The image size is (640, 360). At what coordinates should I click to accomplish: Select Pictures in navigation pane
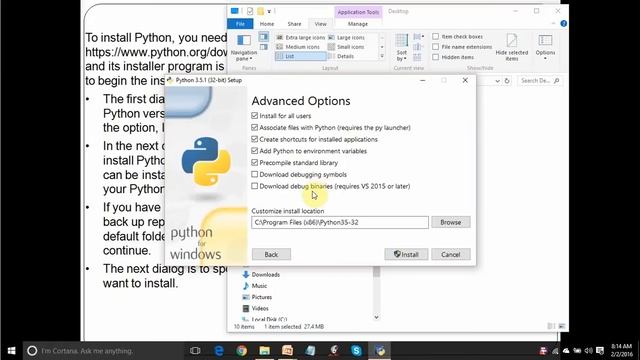pos(257,297)
